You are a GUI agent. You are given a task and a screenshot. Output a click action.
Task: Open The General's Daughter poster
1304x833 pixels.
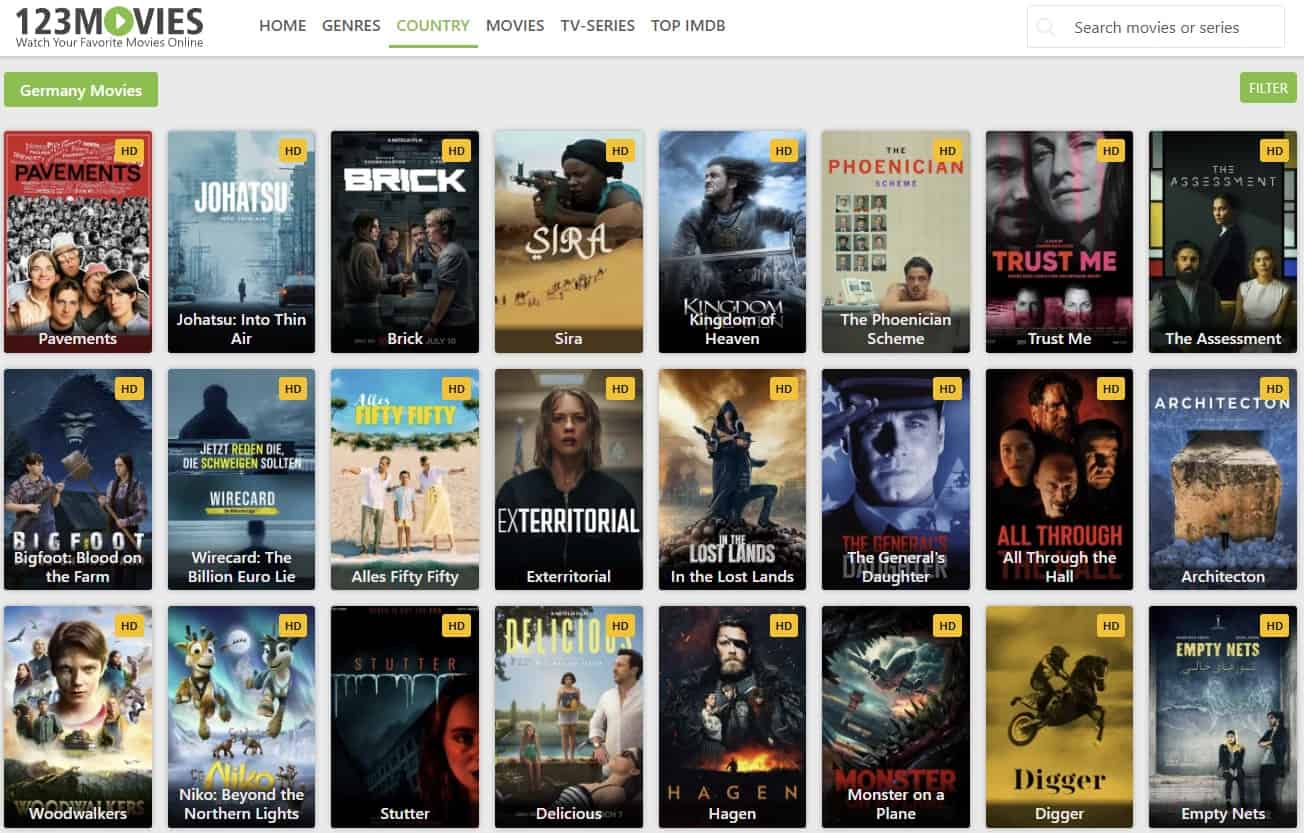click(x=896, y=479)
